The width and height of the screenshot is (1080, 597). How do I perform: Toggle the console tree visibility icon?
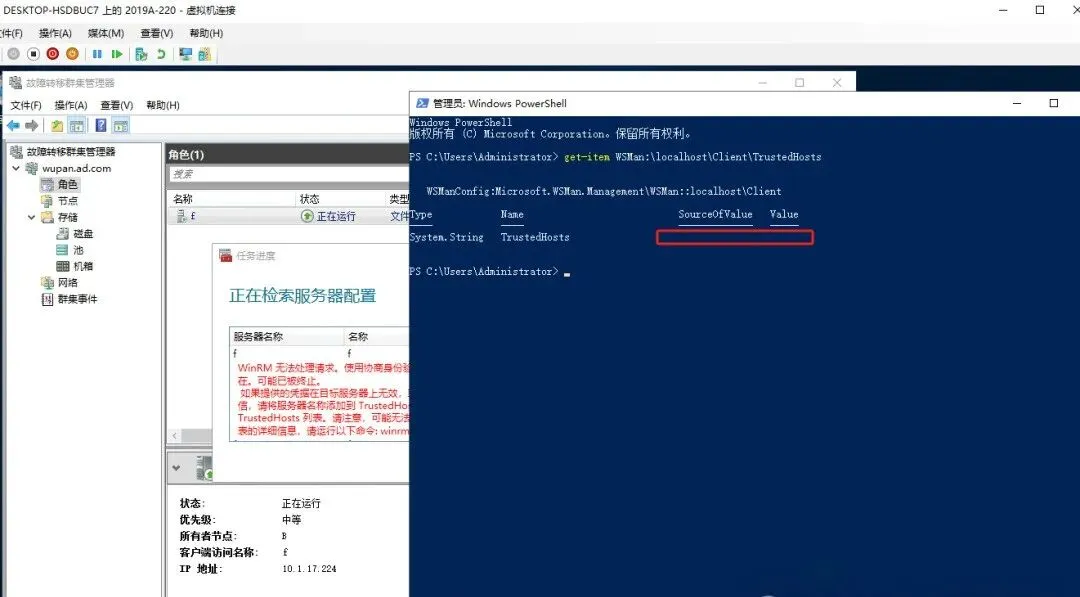coord(75,126)
